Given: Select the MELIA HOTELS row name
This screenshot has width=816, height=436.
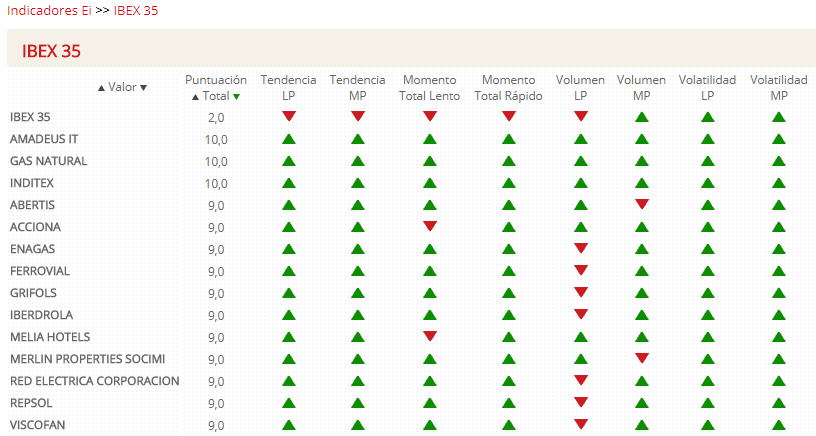Looking at the screenshot, I should (x=50, y=337).
